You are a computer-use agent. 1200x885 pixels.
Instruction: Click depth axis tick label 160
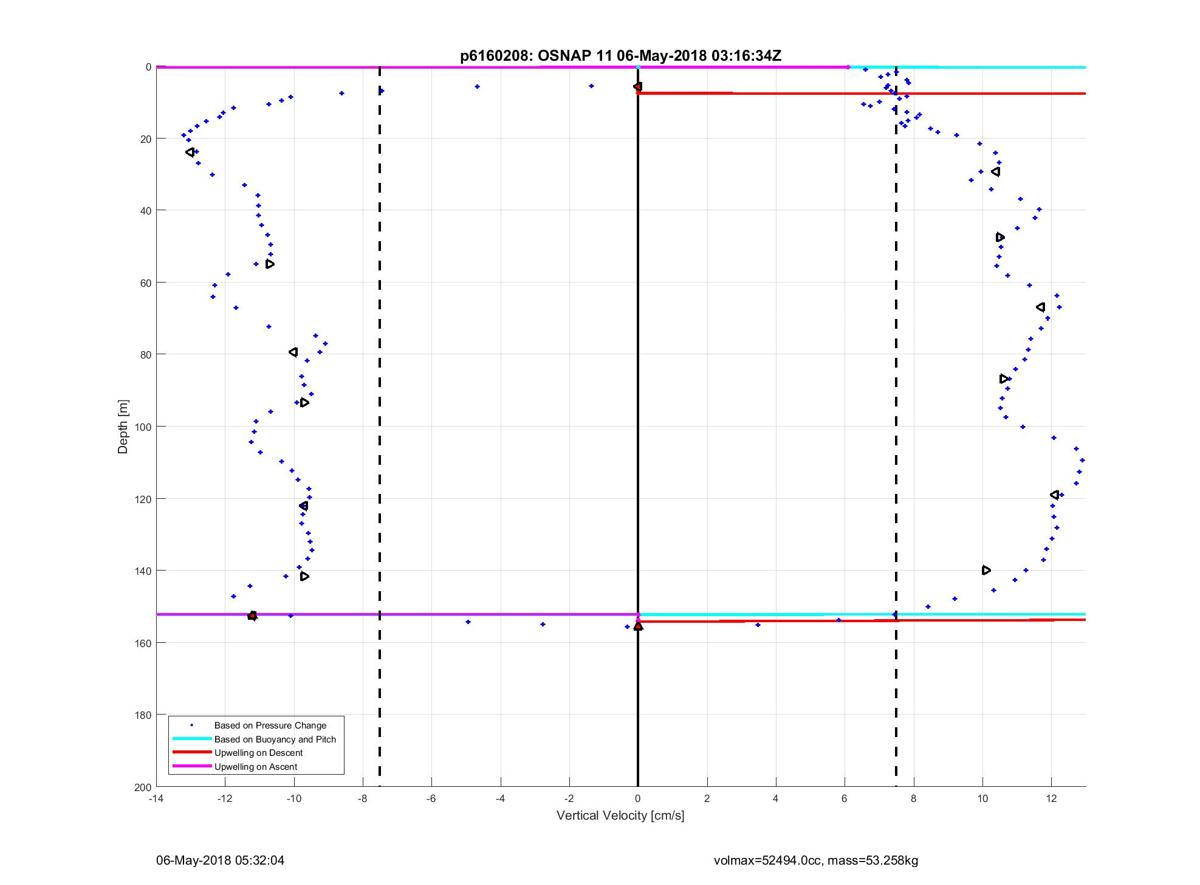tap(142, 643)
